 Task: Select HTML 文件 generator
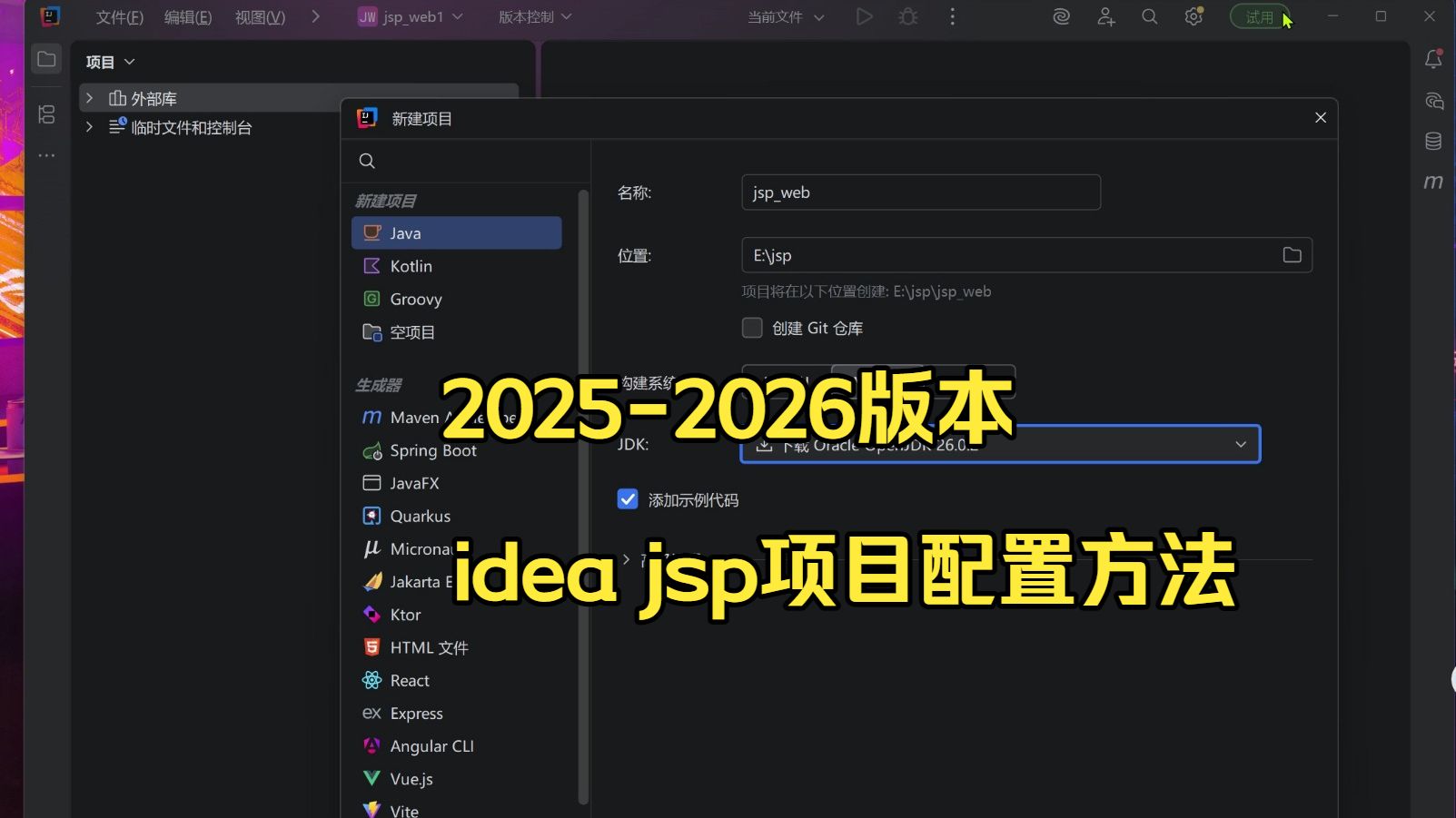click(456, 647)
